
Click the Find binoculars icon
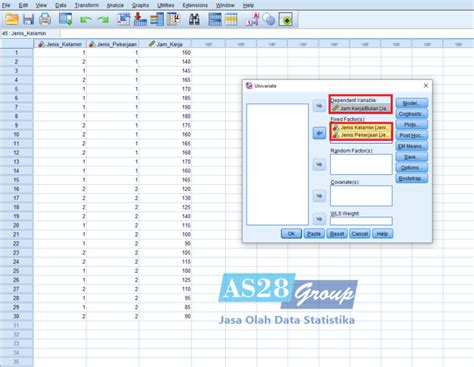(x=194, y=19)
